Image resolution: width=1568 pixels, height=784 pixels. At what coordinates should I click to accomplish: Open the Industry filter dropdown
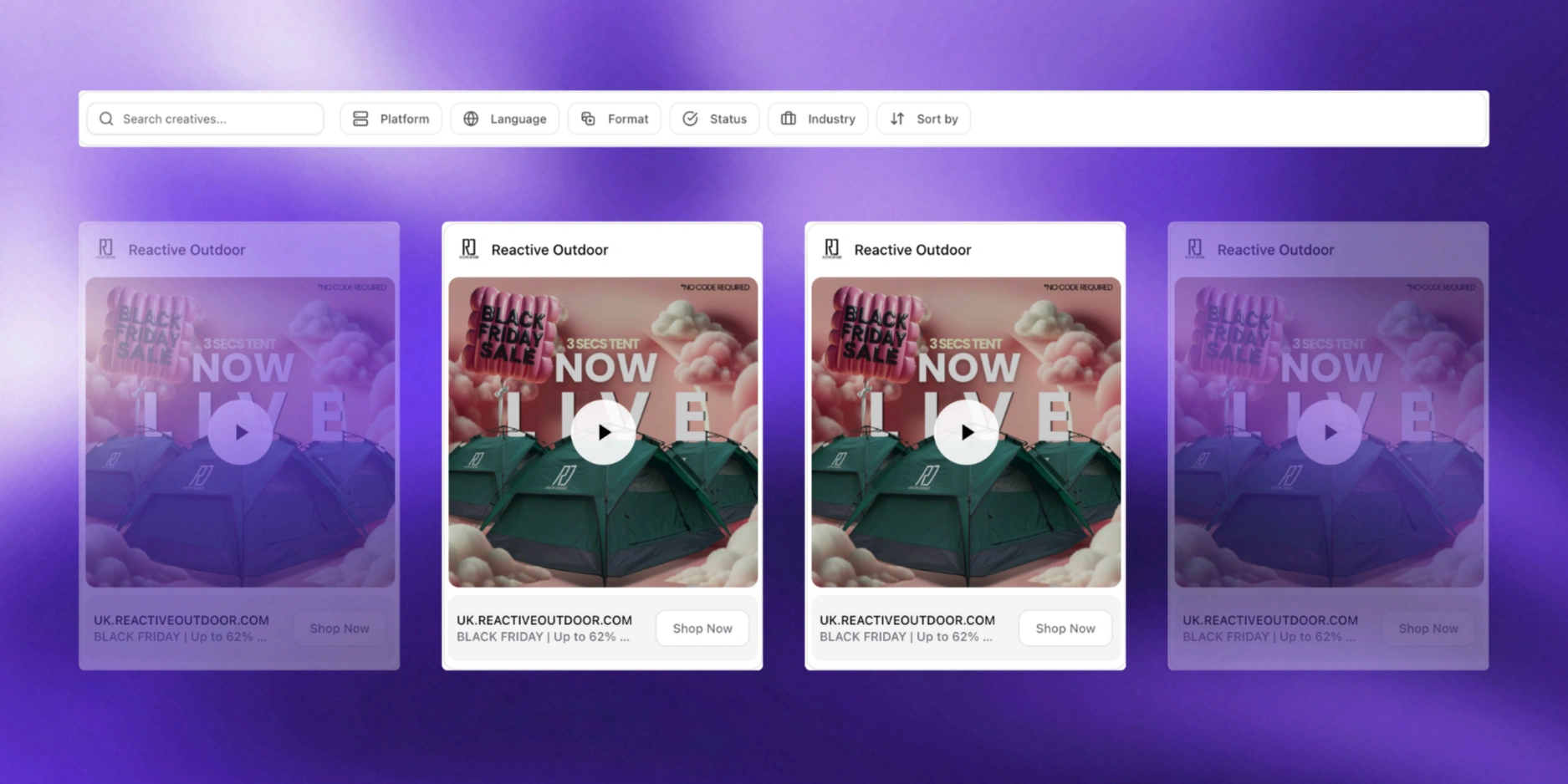tap(817, 119)
